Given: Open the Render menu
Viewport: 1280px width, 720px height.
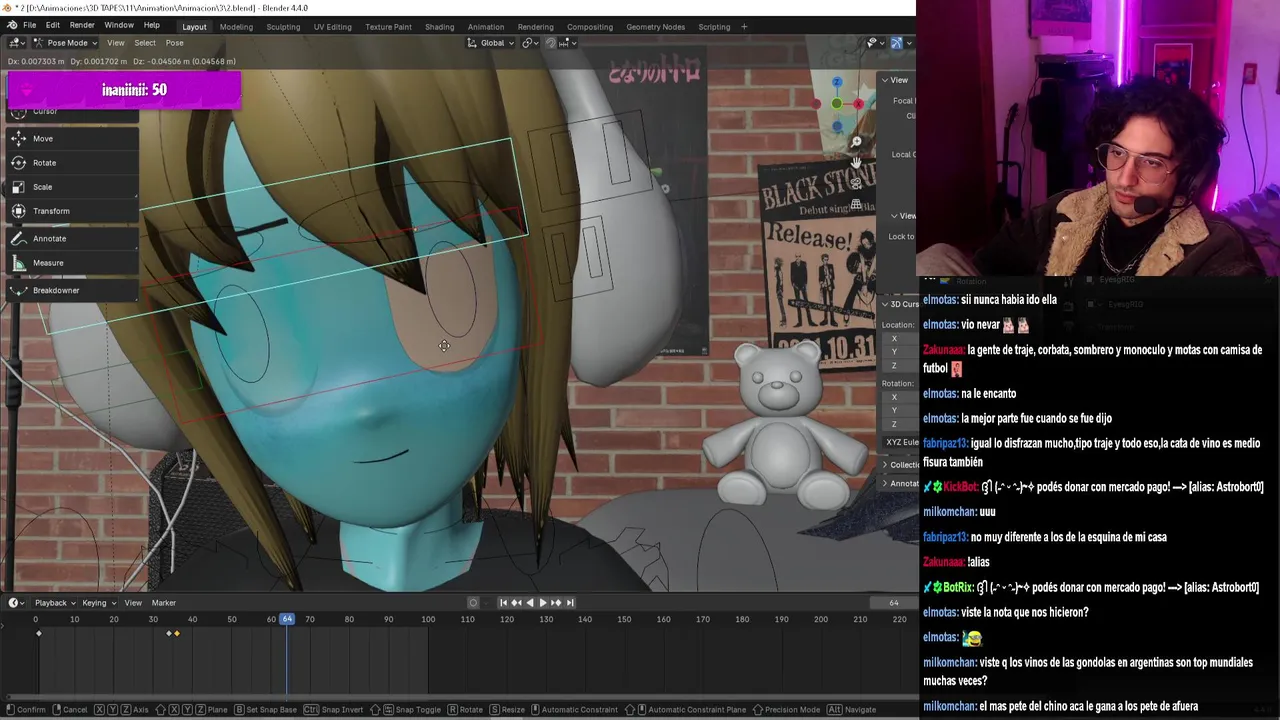Looking at the screenshot, I should coord(82,26).
